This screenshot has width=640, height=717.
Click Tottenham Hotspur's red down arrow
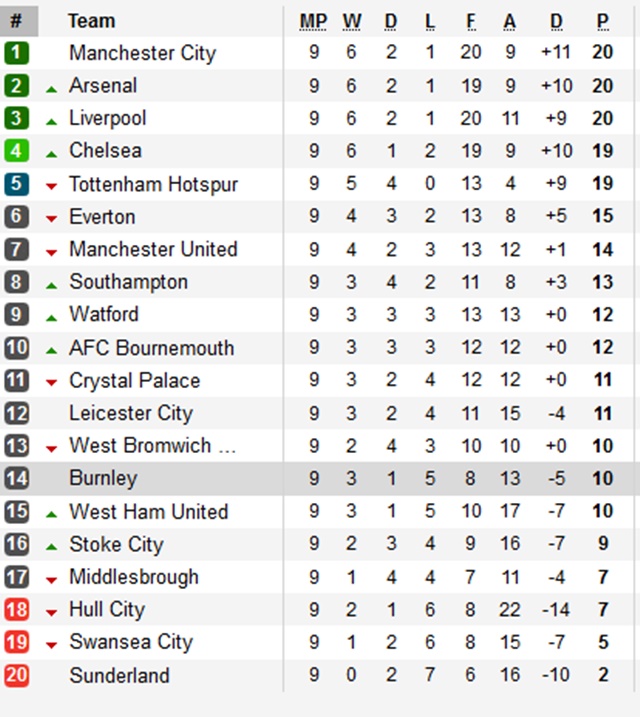click(51, 187)
